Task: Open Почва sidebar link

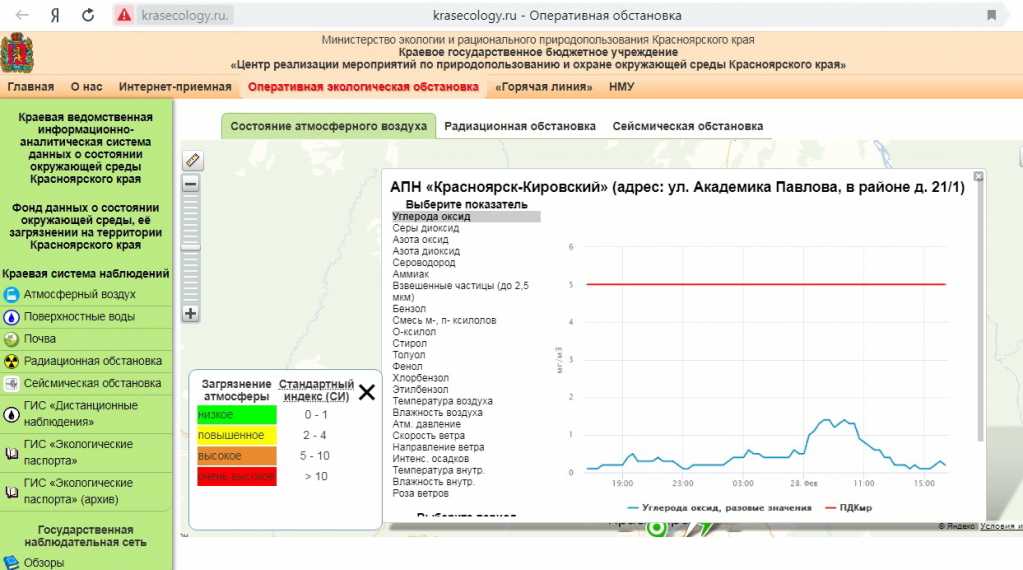Action: (40, 339)
